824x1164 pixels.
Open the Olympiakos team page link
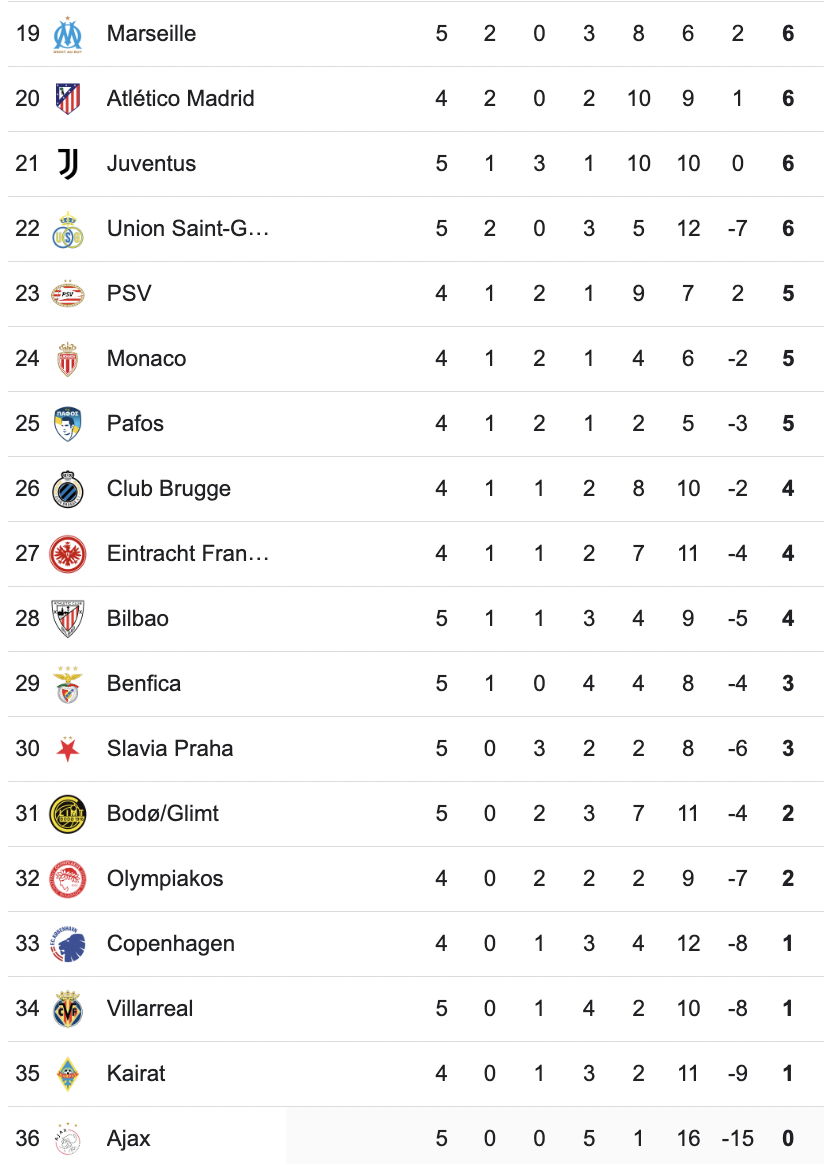click(165, 879)
